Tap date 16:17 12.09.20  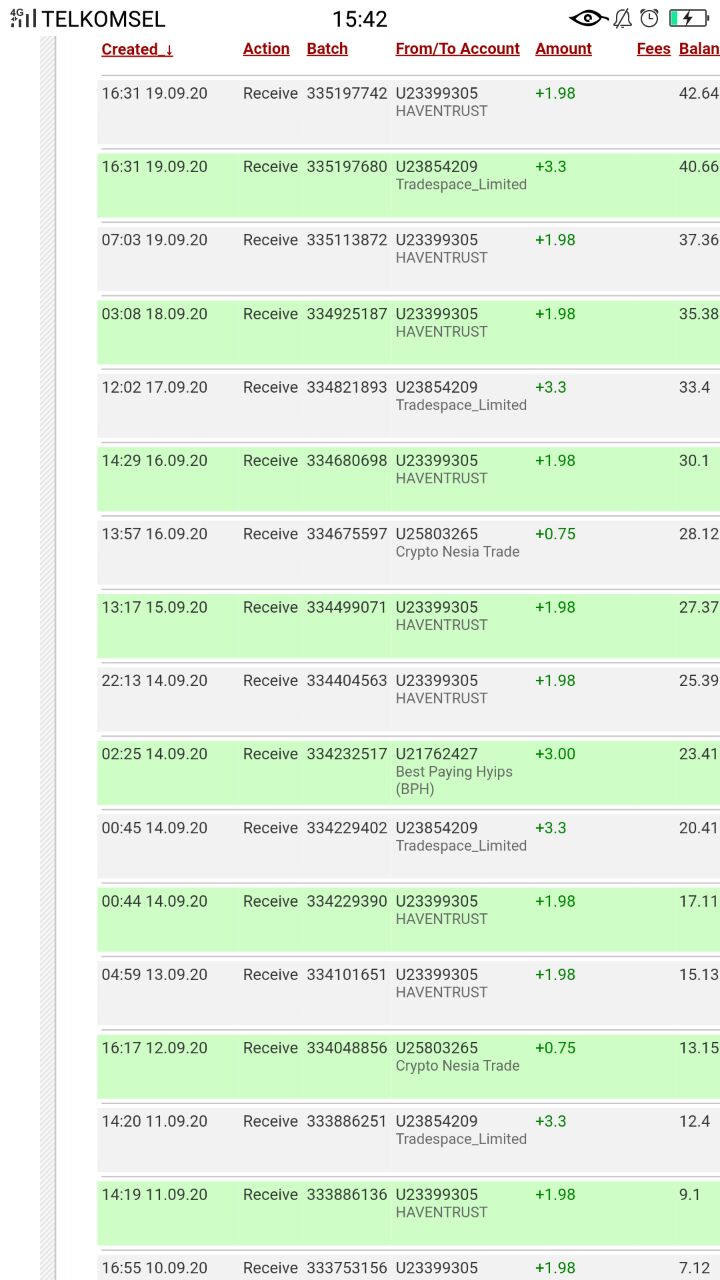[155, 1048]
